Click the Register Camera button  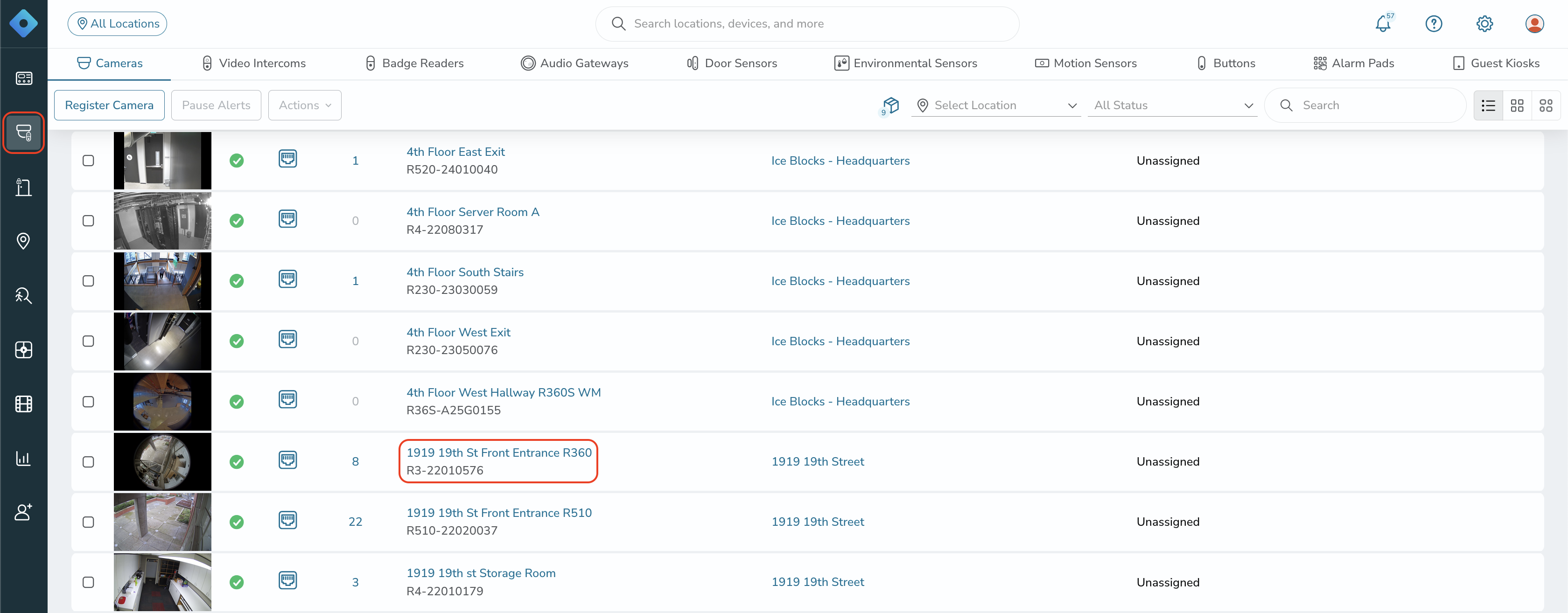pyautogui.click(x=110, y=105)
